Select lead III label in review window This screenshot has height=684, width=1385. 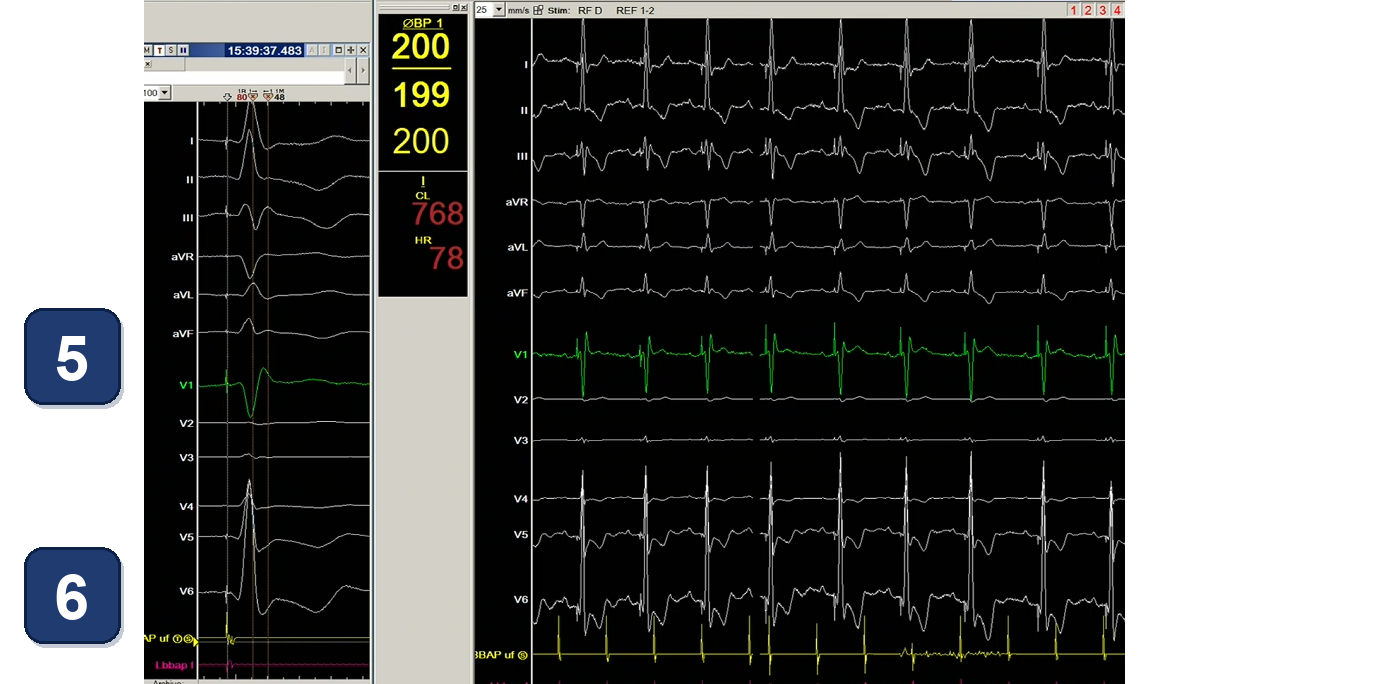[188, 217]
